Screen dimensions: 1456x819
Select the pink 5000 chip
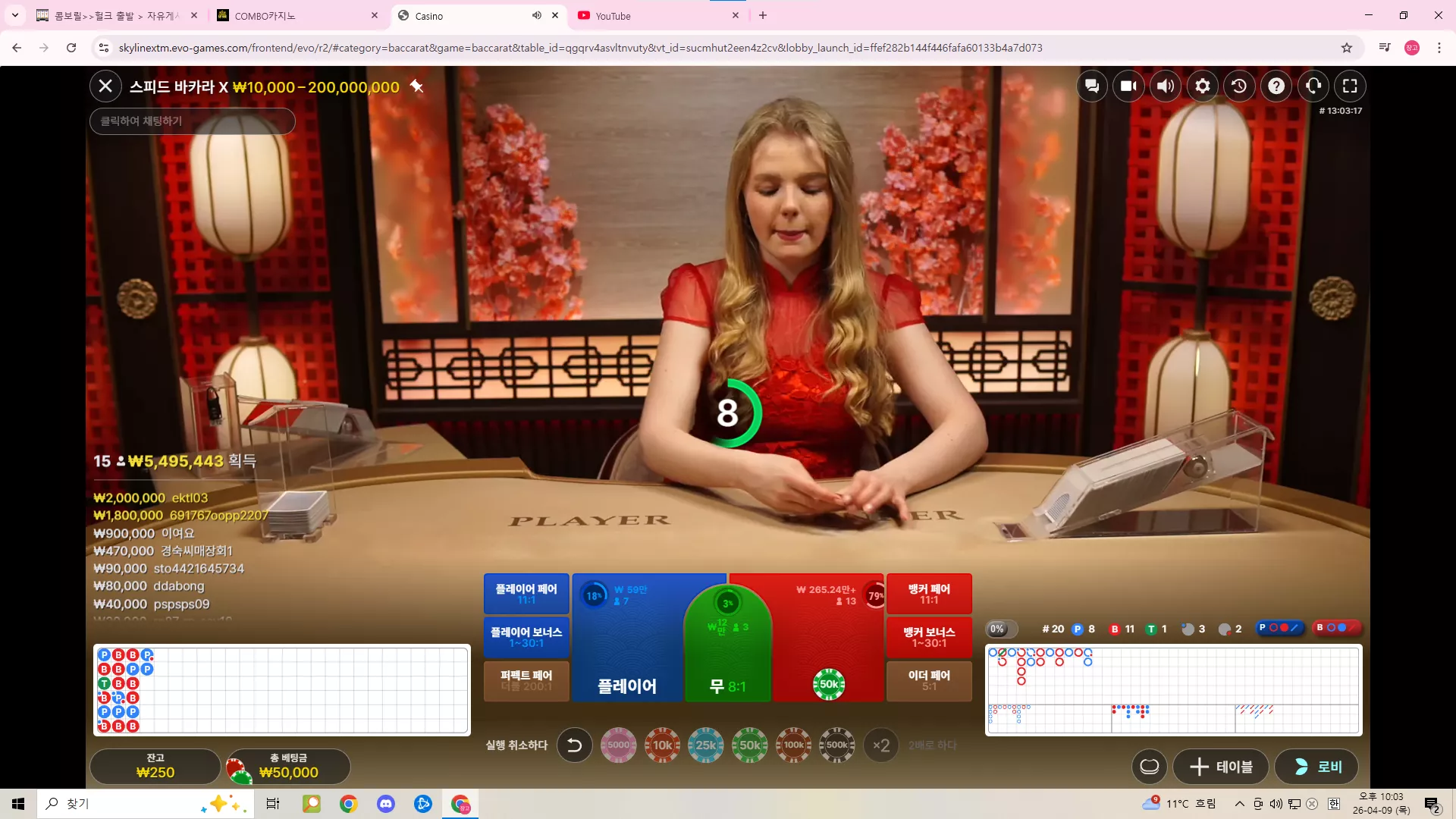click(x=619, y=745)
